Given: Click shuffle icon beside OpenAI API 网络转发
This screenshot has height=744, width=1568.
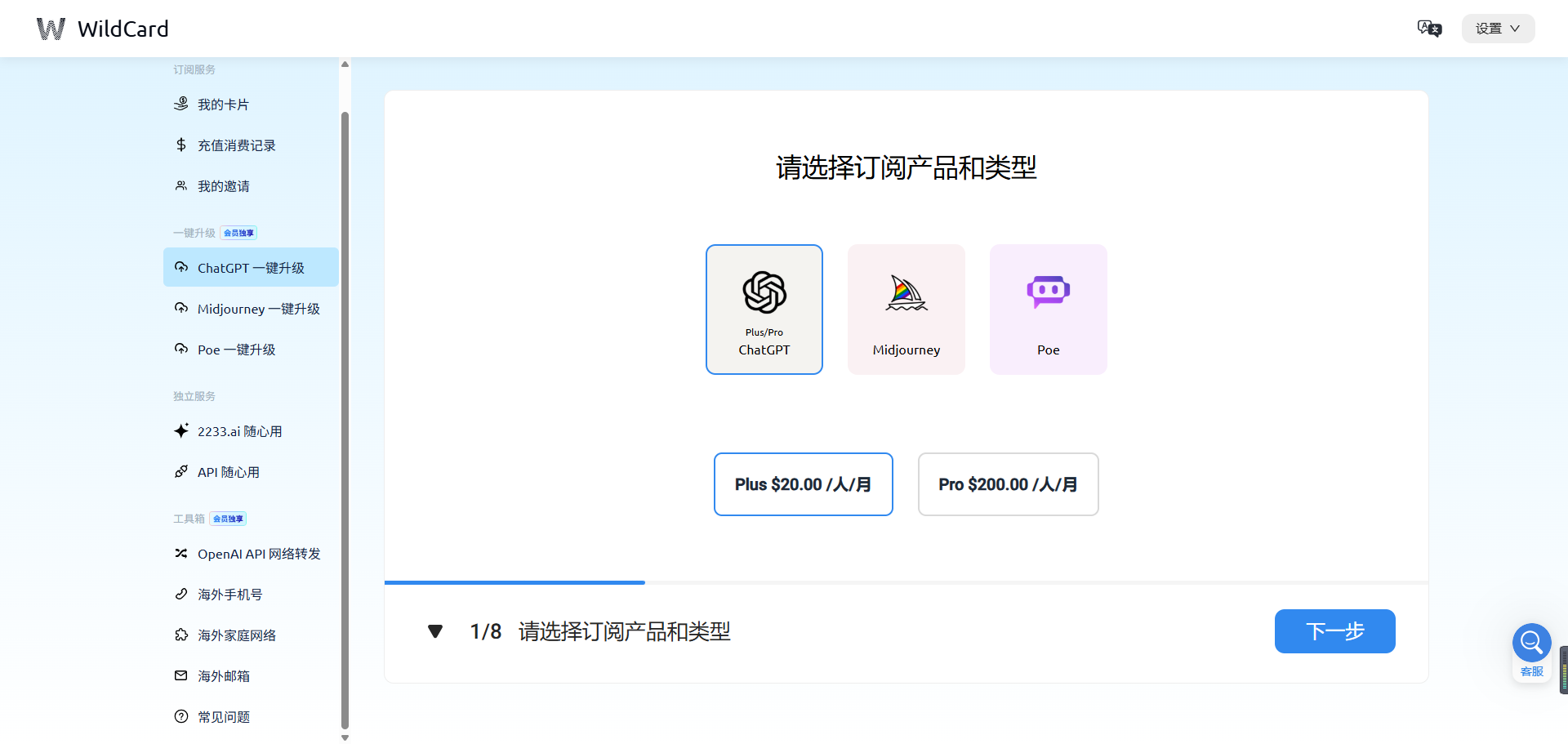Looking at the screenshot, I should point(181,553).
